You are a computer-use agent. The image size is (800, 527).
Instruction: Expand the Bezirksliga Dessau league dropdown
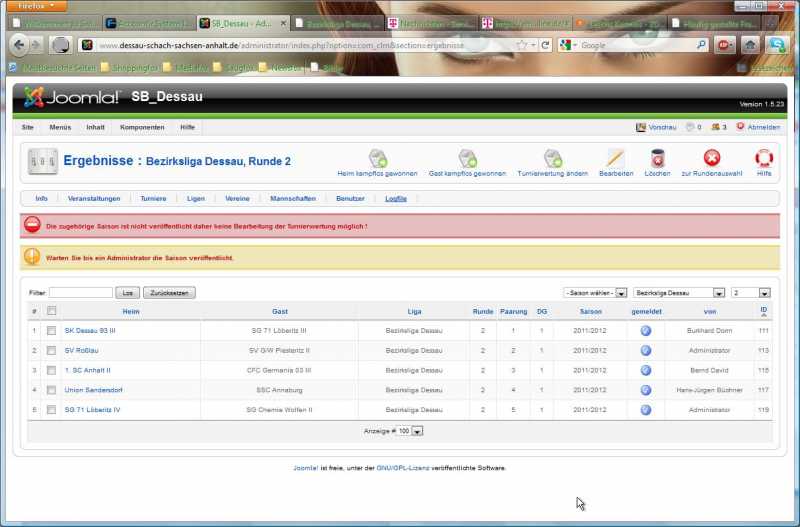pyautogui.click(x=679, y=293)
